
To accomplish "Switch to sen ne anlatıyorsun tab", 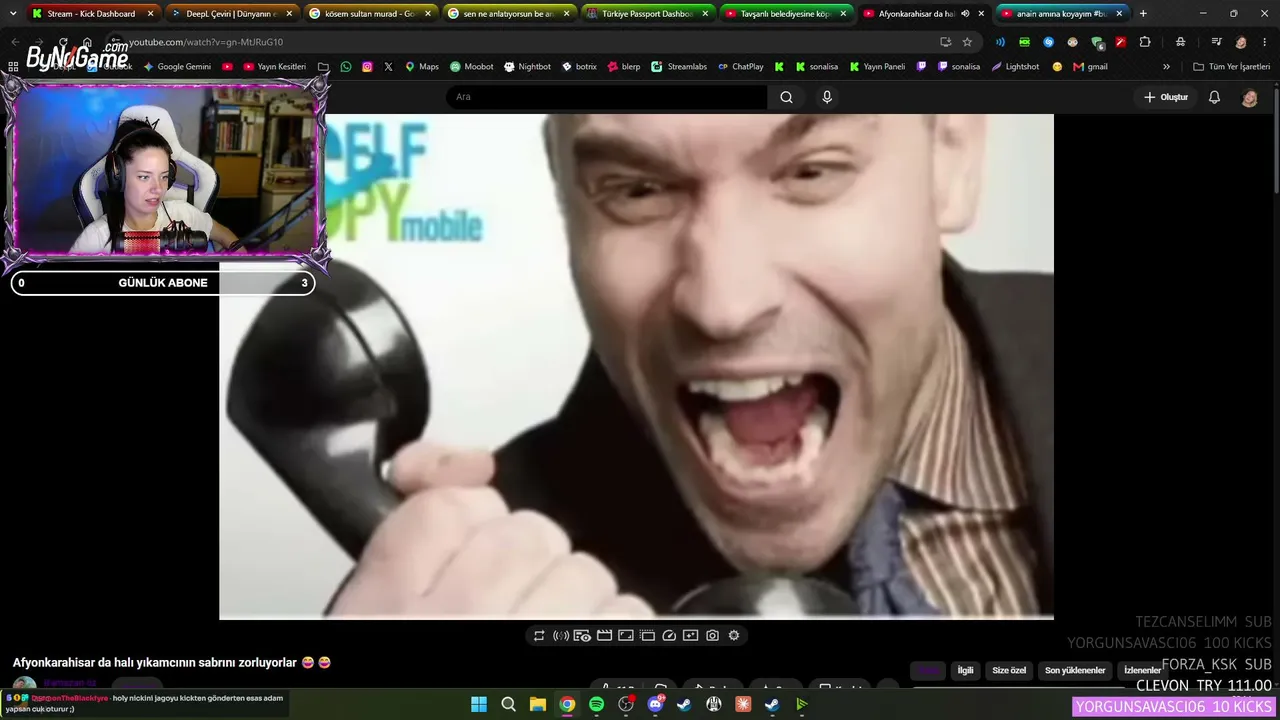I will [508, 14].
